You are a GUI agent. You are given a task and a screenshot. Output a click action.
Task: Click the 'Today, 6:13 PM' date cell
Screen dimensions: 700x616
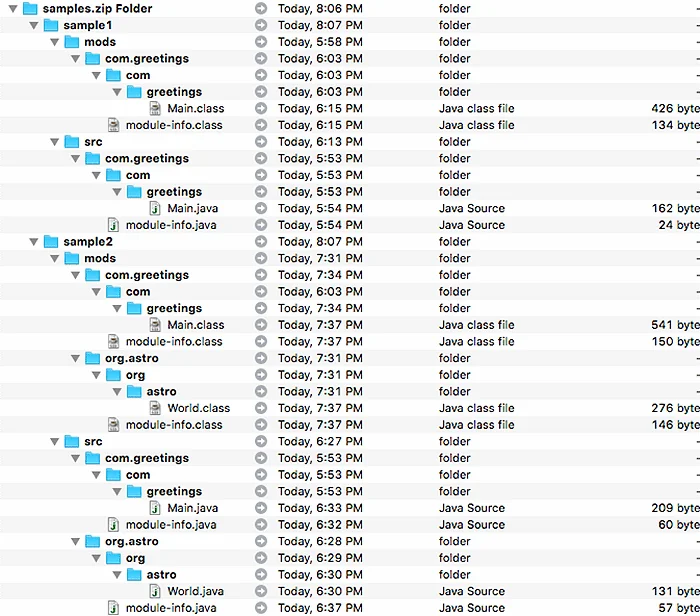click(x=320, y=142)
